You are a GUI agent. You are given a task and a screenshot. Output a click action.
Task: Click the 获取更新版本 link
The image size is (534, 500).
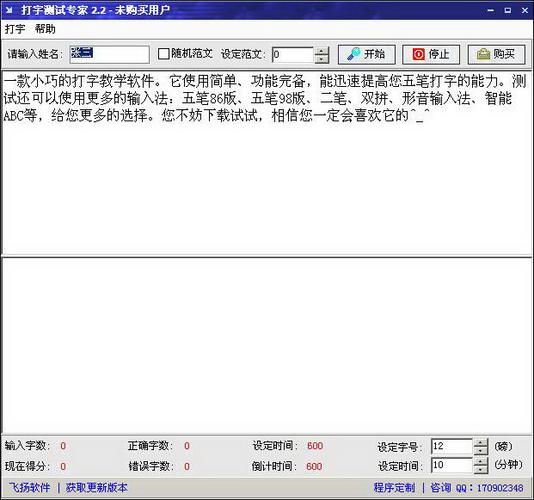tap(97, 488)
